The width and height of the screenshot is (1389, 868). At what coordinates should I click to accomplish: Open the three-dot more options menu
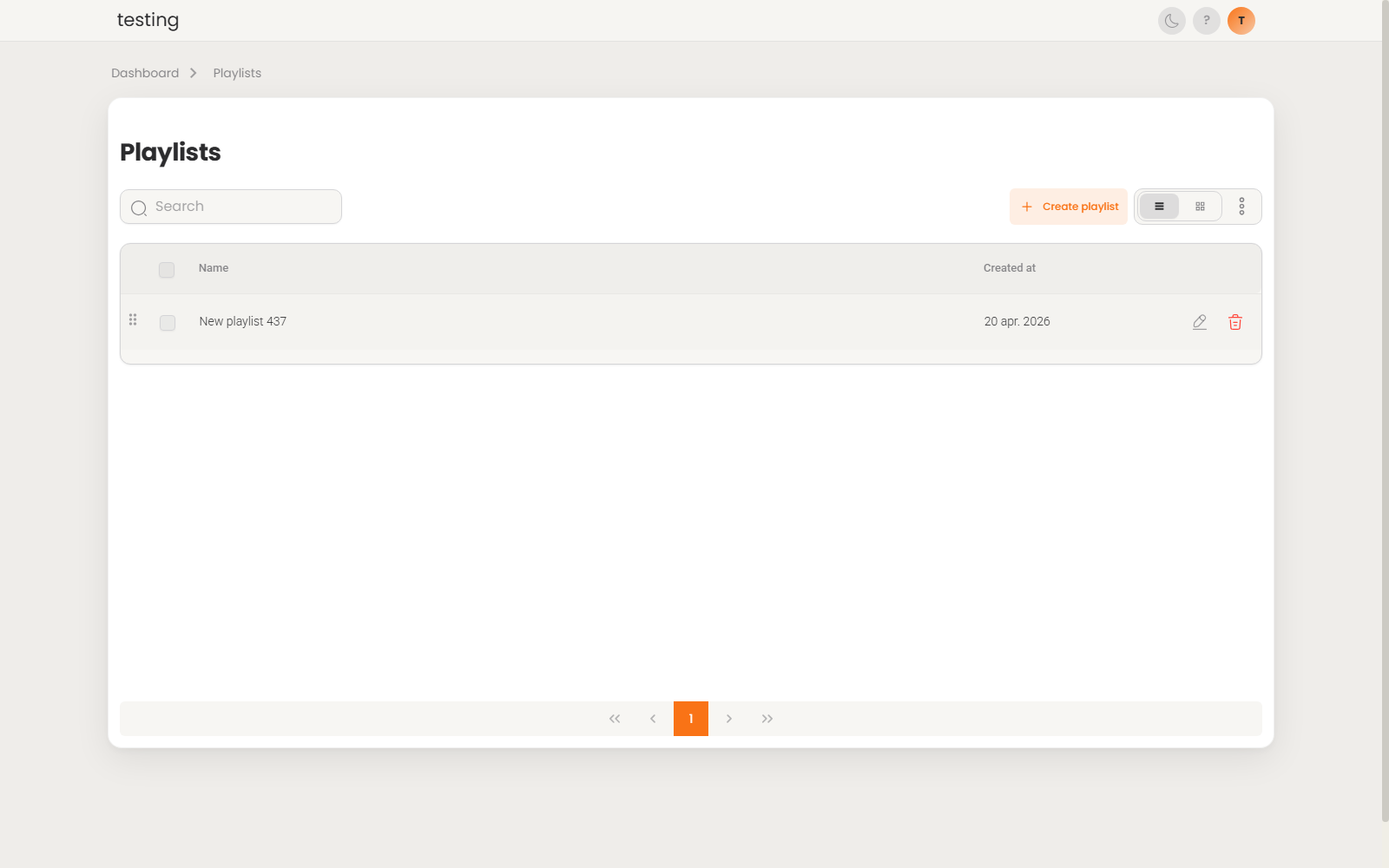(x=1241, y=207)
